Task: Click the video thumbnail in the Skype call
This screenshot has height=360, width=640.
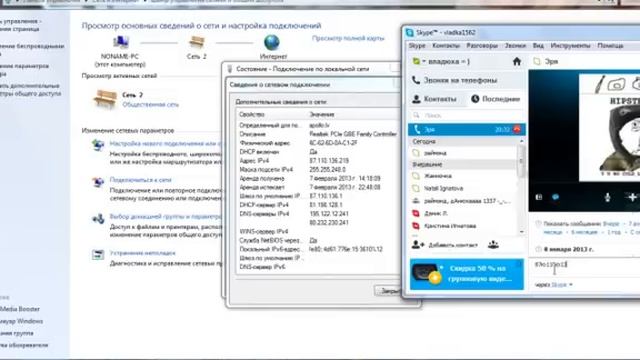Action: point(610,127)
